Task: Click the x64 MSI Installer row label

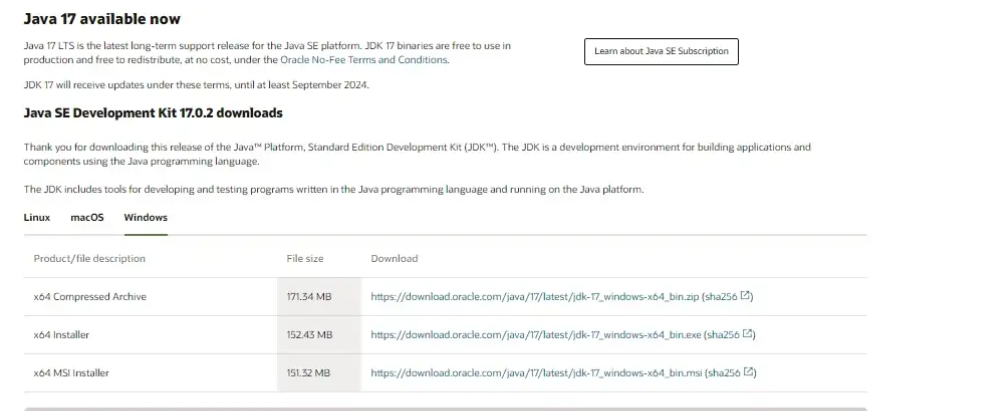Action: coord(71,373)
